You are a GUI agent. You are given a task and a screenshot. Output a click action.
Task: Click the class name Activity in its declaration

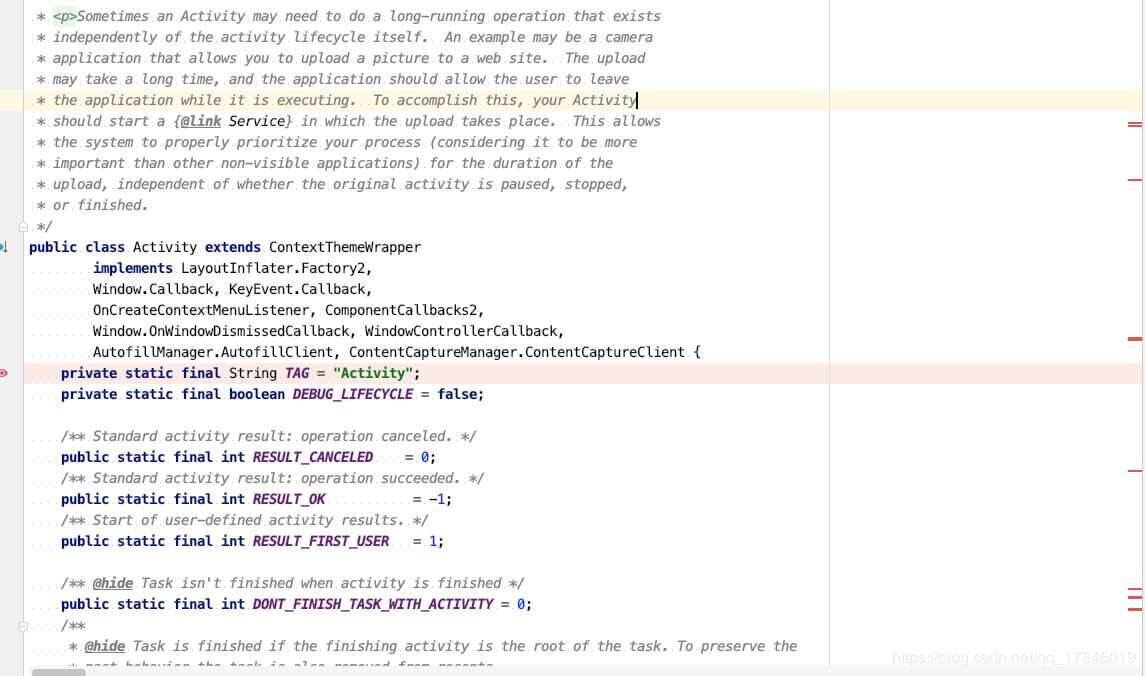click(x=164, y=247)
